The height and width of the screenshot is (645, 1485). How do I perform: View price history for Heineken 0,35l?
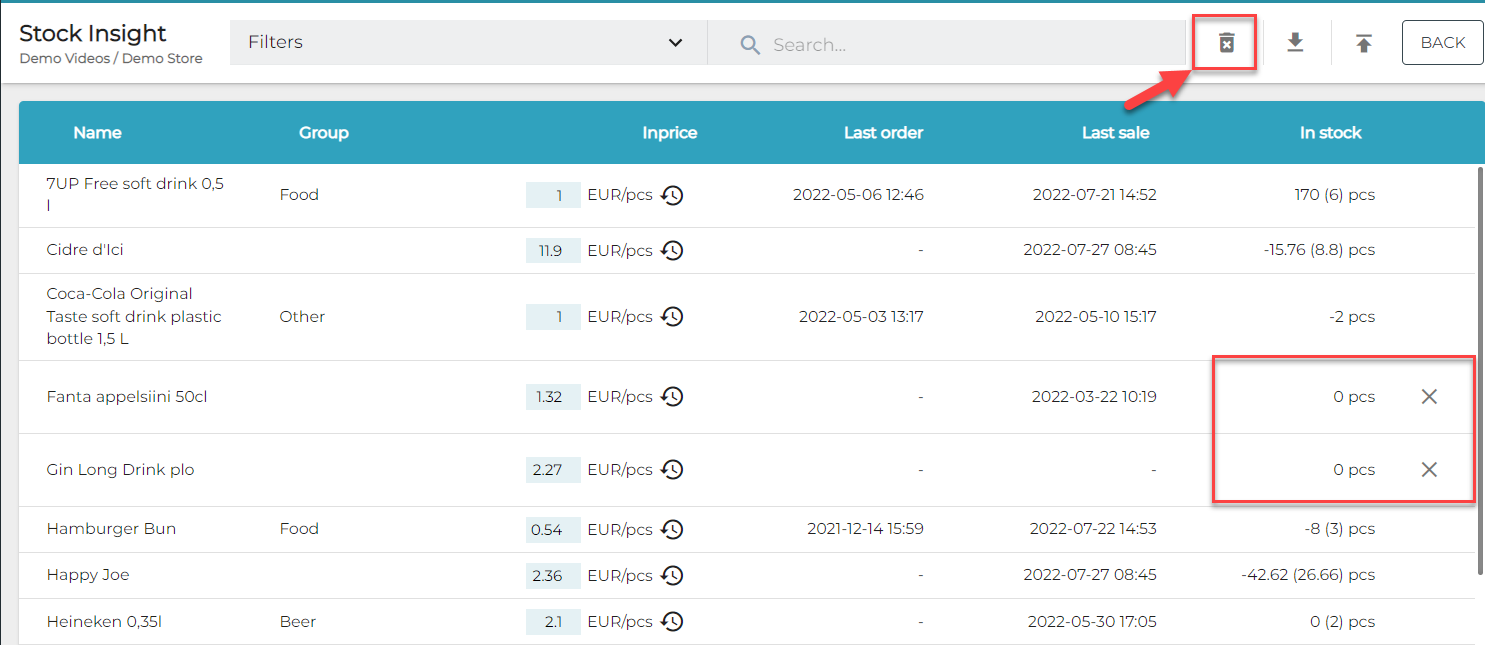pyautogui.click(x=672, y=622)
